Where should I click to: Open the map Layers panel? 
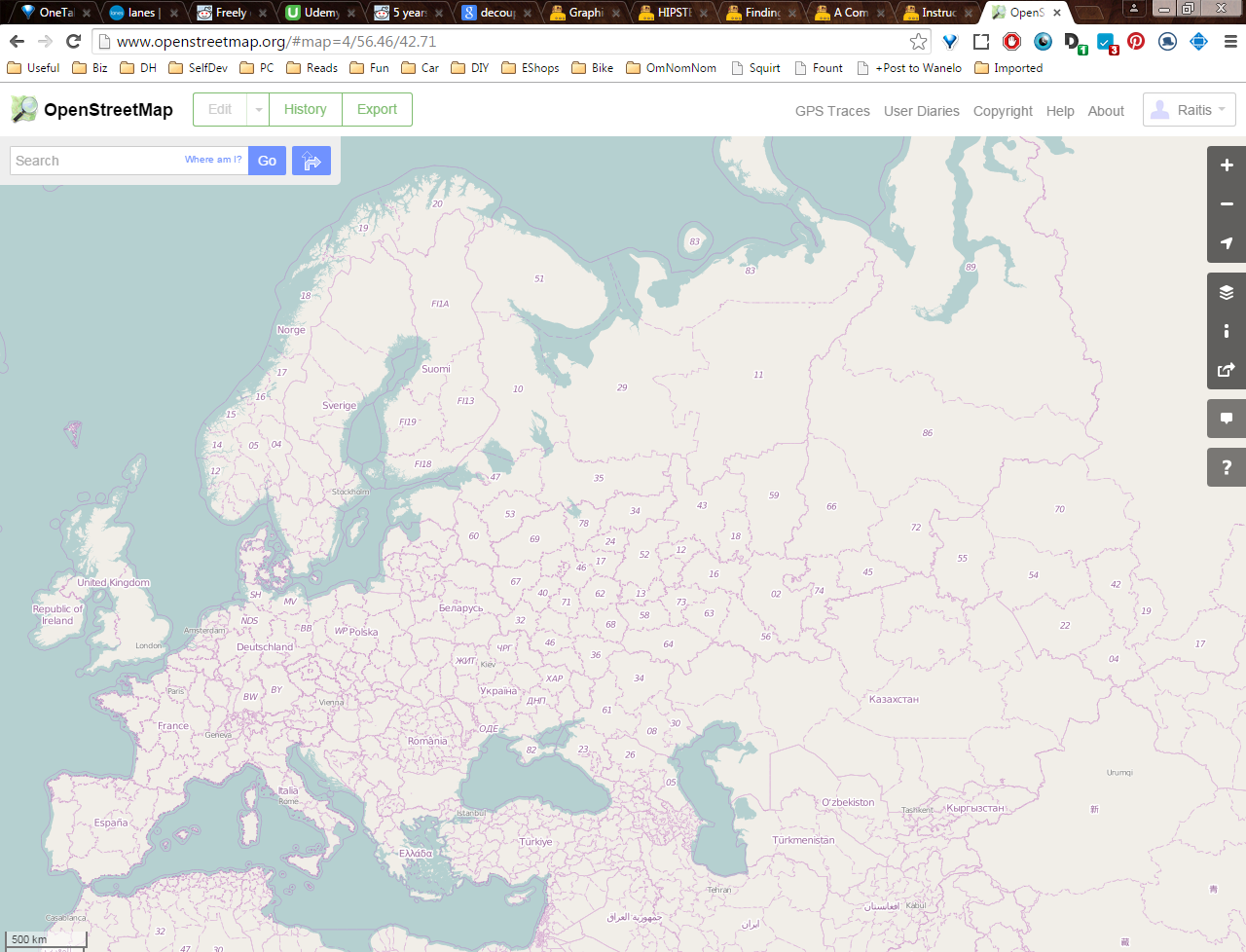(1227, 292)
